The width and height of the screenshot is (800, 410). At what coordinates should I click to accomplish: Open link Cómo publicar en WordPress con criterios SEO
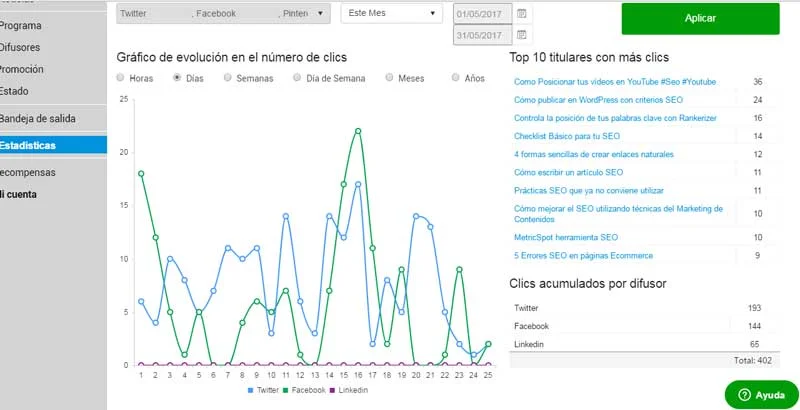coord(598,100)
